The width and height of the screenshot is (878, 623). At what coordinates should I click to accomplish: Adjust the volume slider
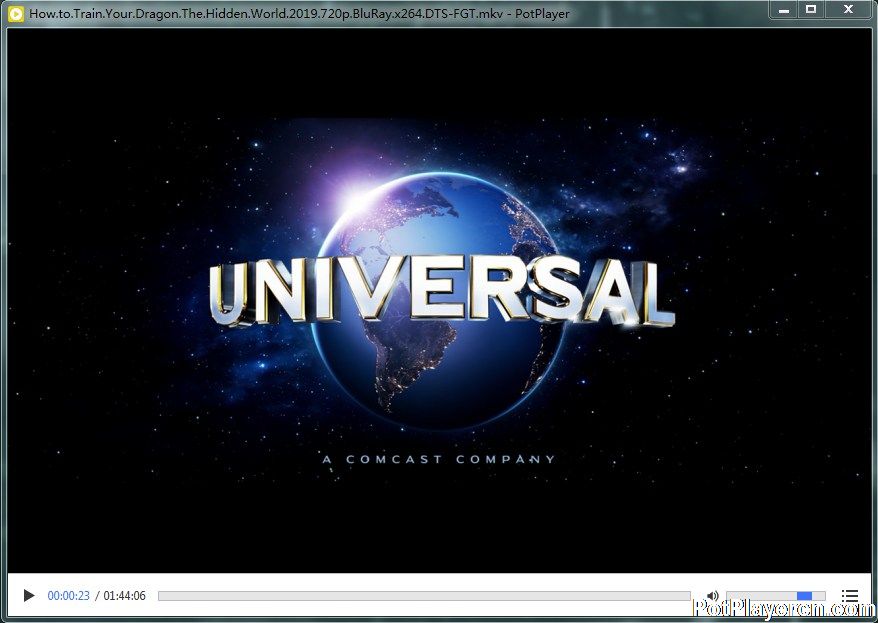(776, 596)
